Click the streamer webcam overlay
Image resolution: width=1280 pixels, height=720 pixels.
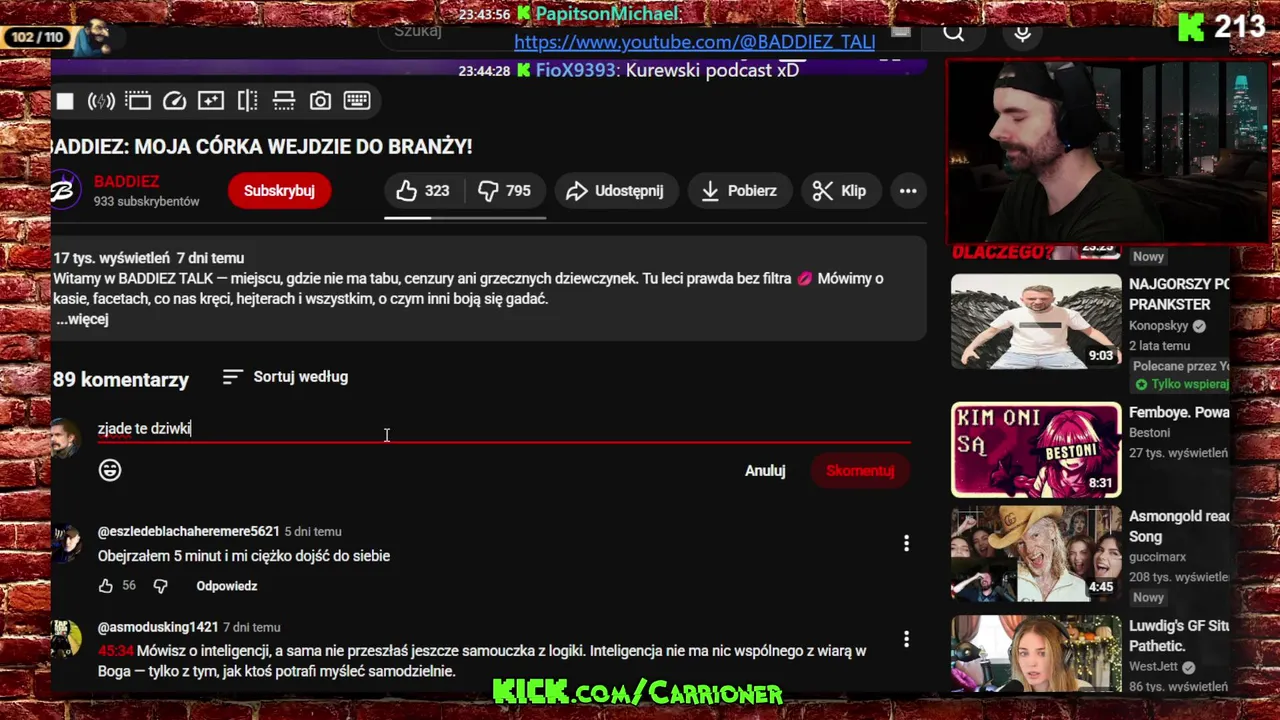pos(1108,152)
